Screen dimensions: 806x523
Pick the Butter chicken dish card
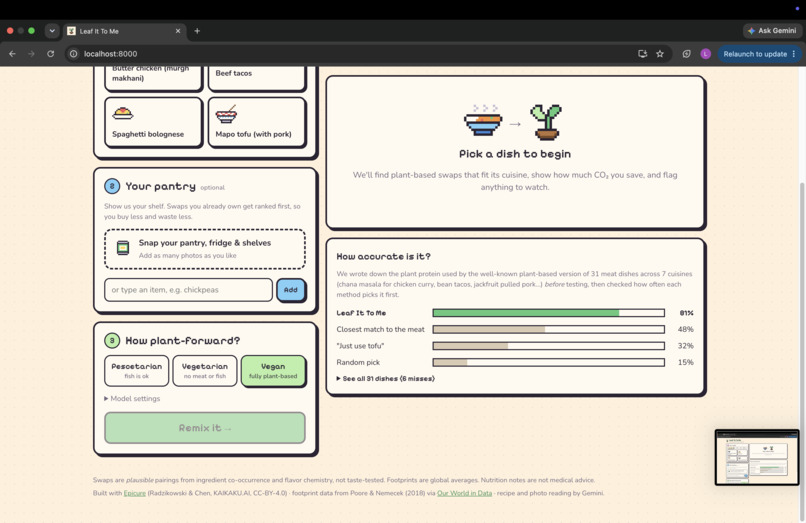pos(153,78)
